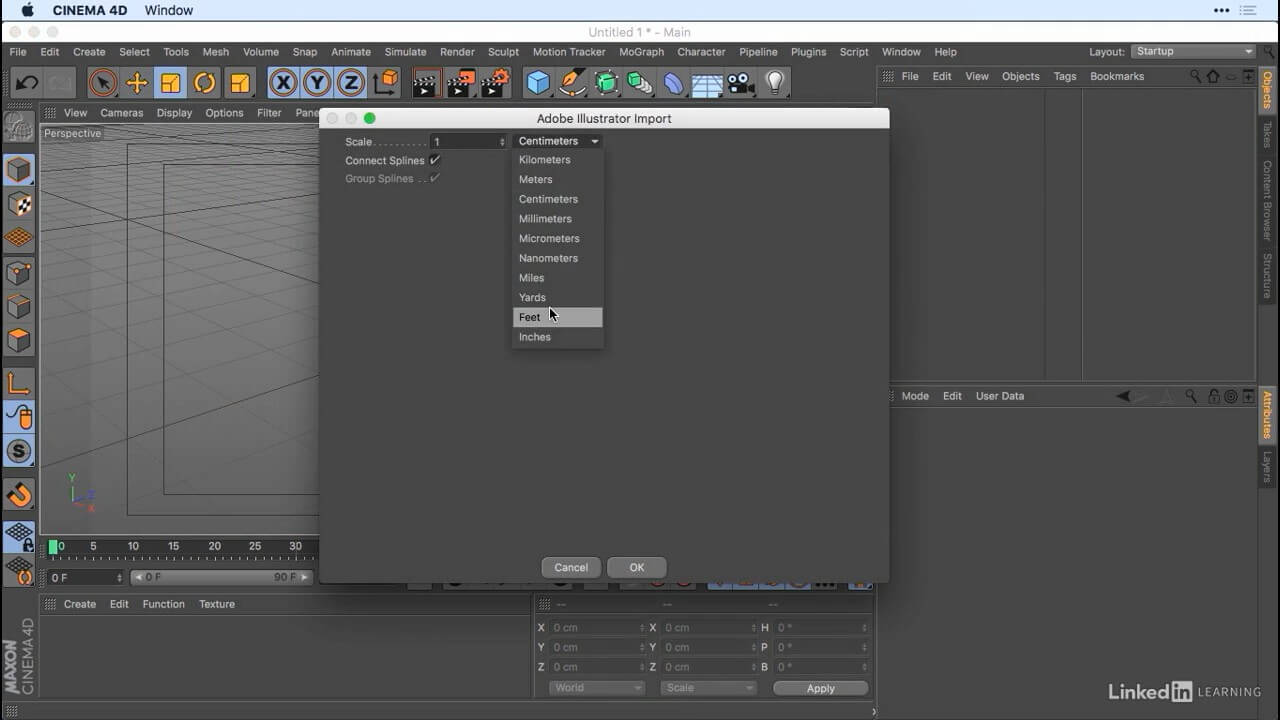The height and width of the screenshot is (720, 1280).
Task: Open the Centimeters unit dropdown in dialog
Action: click(x=558, y=141)
